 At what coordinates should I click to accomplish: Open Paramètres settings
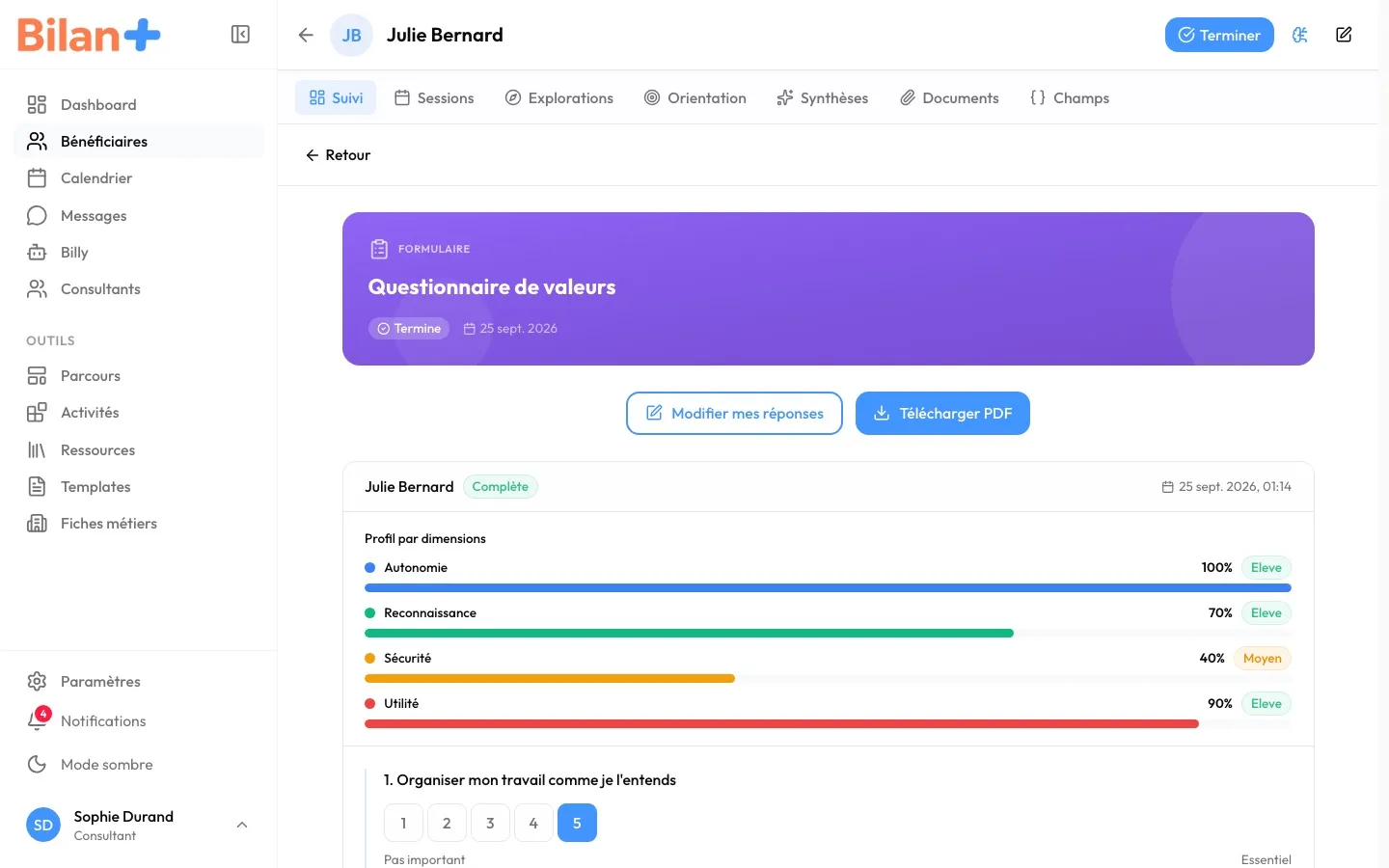pos(139,682)
